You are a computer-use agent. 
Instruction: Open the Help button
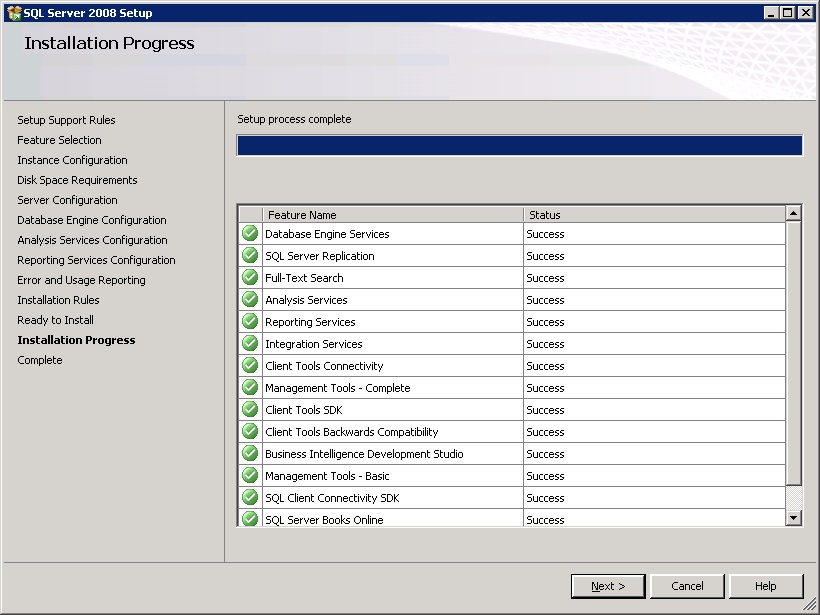[x=766, y=586]
